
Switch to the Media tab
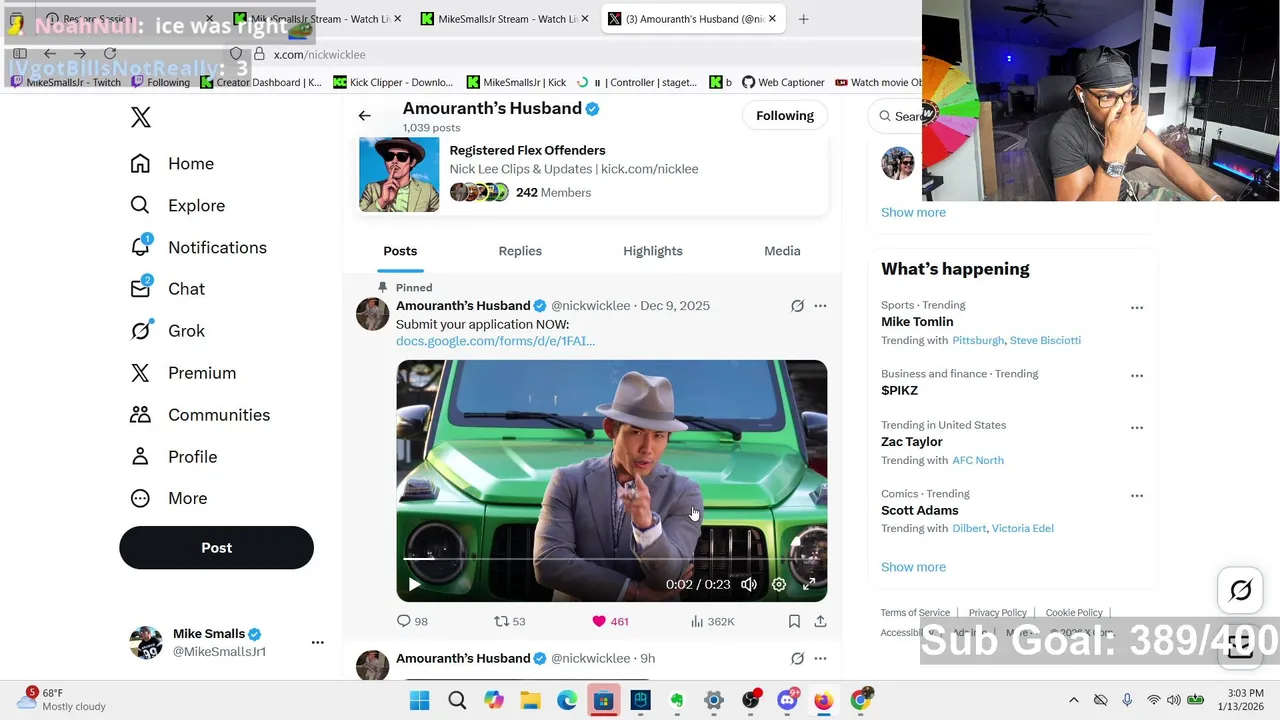pos(782,251)
